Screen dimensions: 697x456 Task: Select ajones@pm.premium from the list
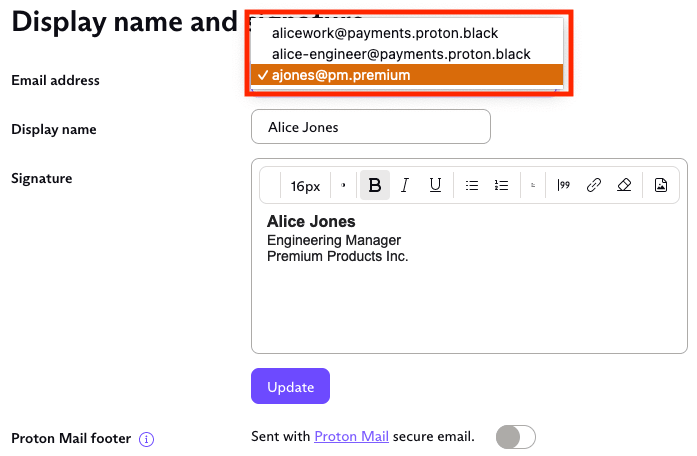click(407, 75)
